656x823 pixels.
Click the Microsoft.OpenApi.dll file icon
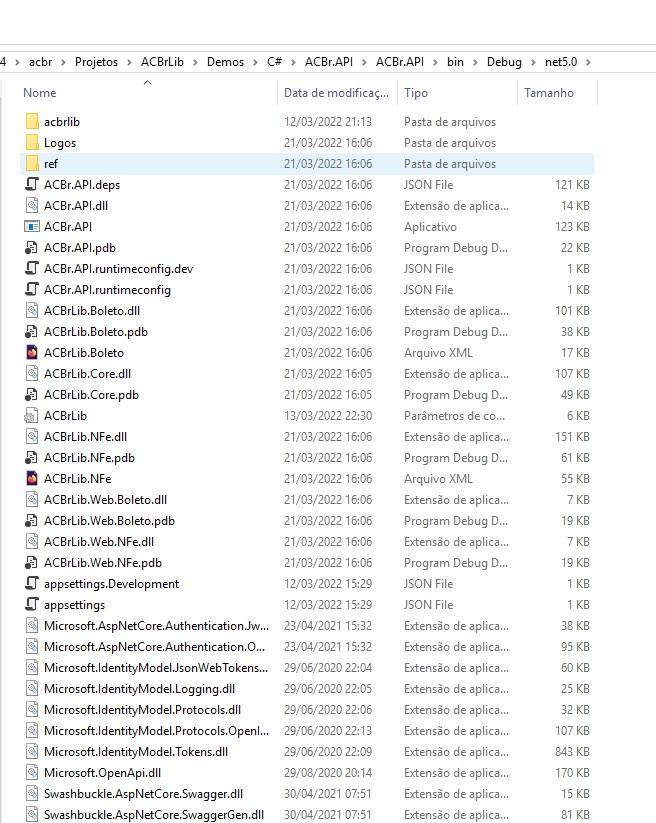[x=32, y=773]
